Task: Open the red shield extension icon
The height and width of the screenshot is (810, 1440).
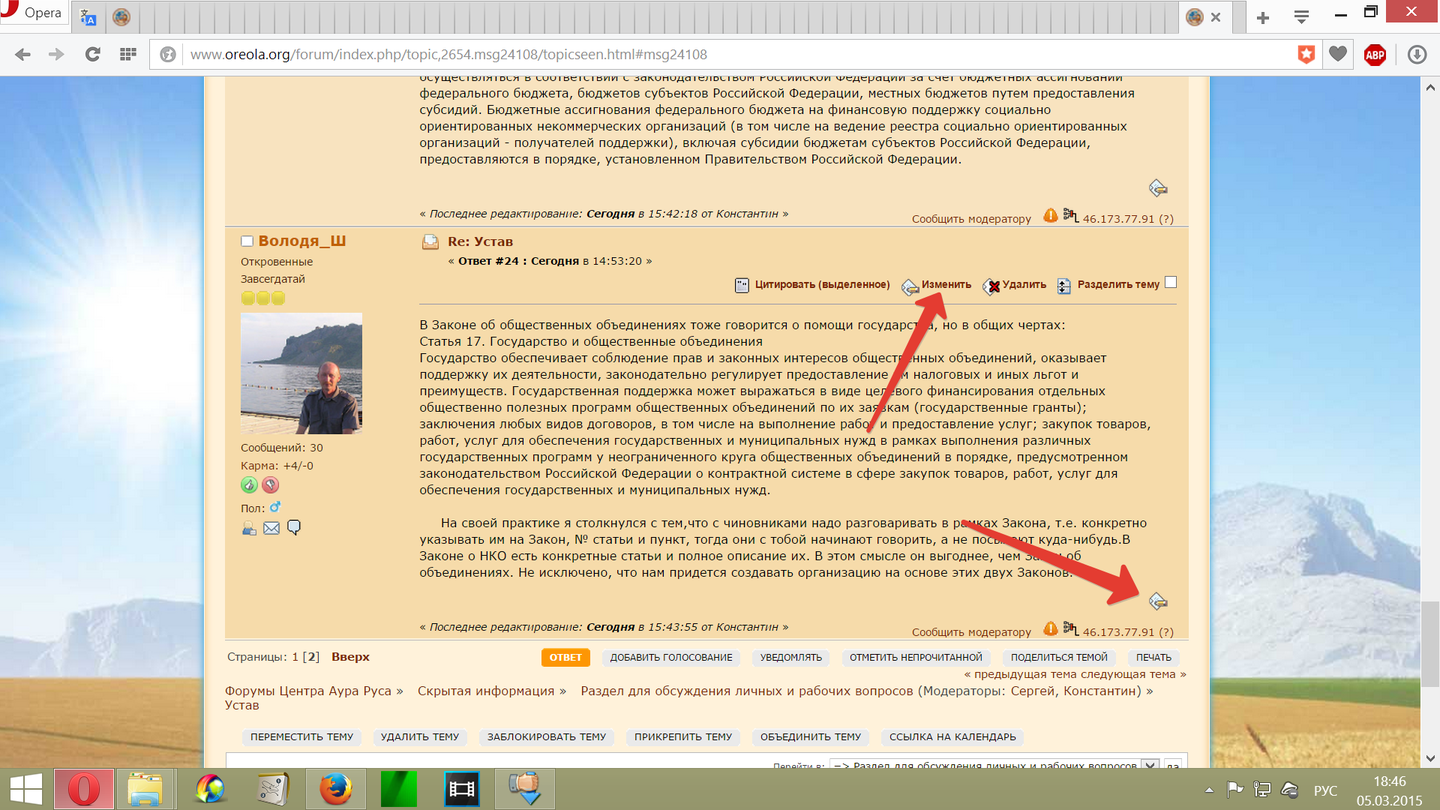Action: [x=1306, y=55]
